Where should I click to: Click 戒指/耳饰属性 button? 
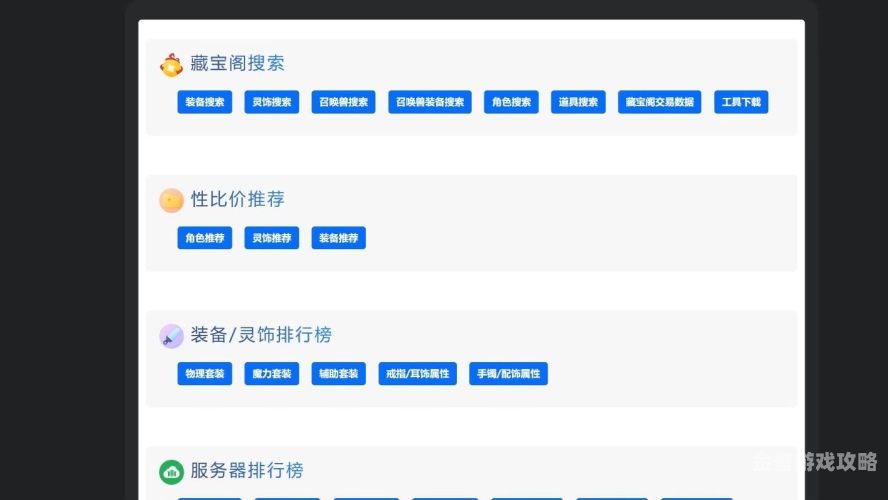tap(418, 374)
